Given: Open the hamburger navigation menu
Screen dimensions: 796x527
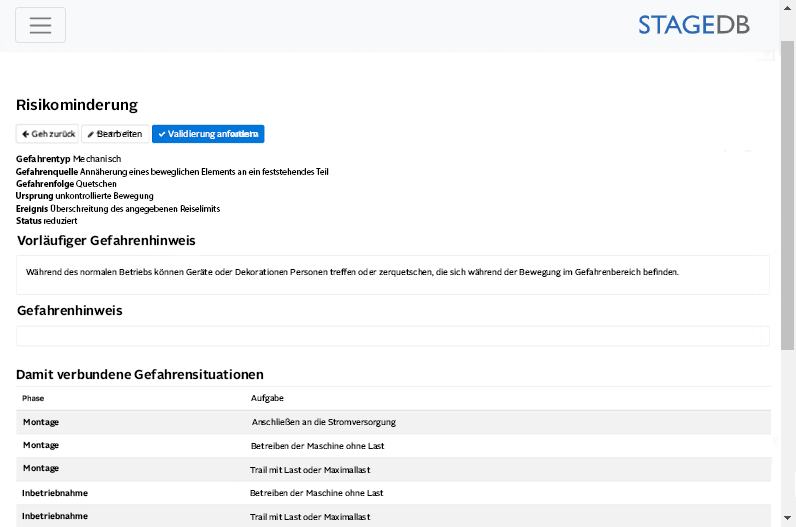Looking at the screenshot, I should click(40, 25).
